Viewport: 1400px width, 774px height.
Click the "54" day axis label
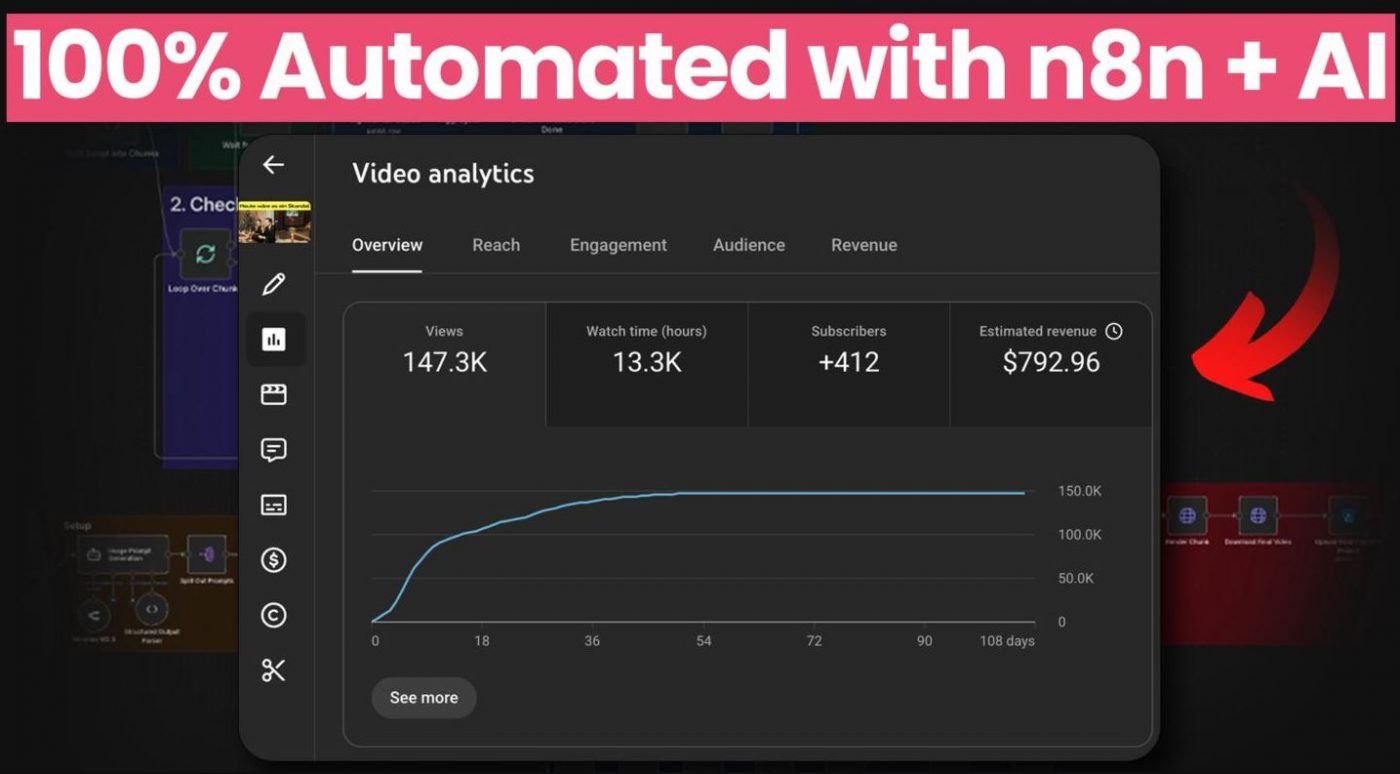click(704, 641)
